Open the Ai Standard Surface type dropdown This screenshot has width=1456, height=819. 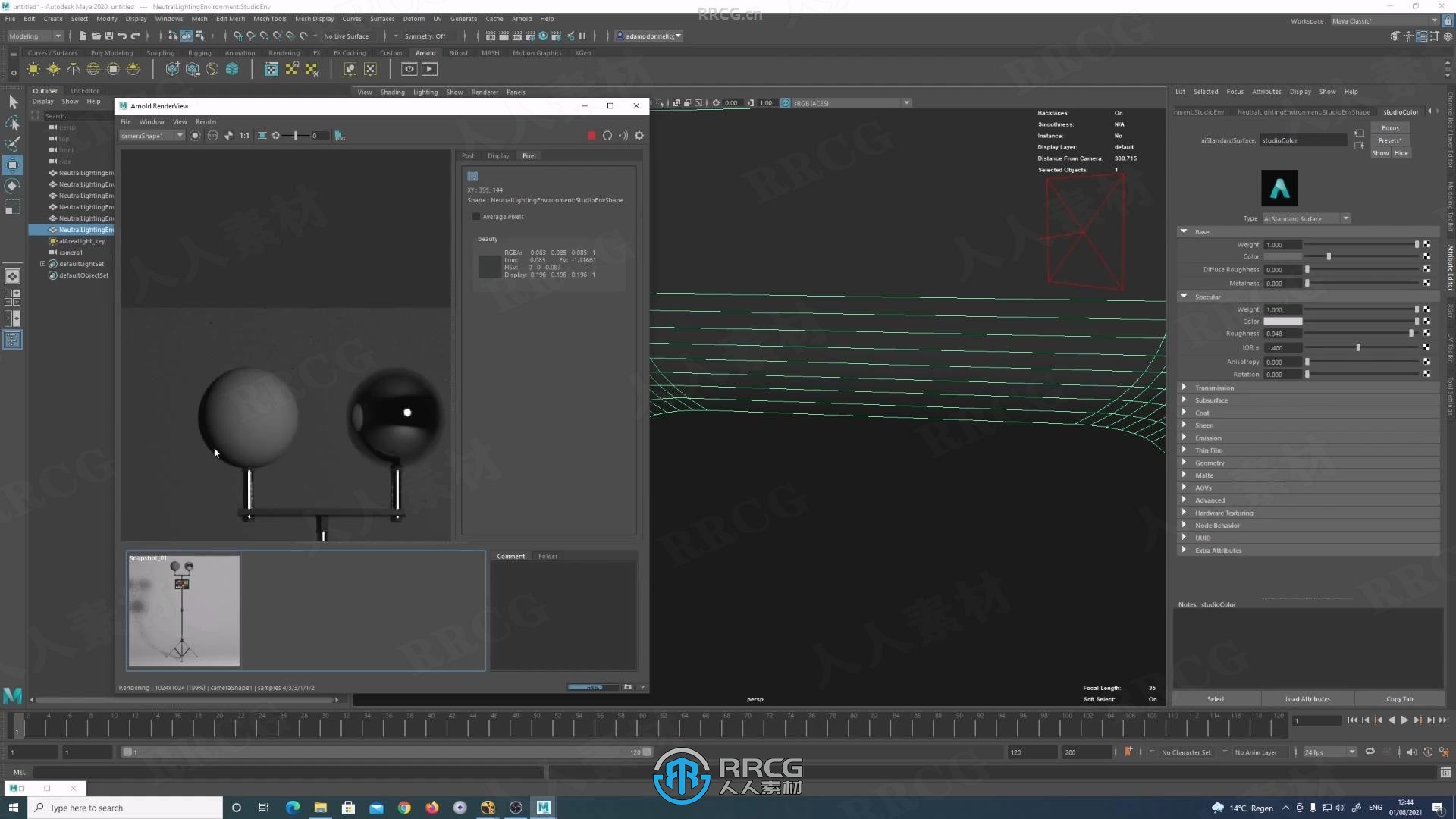(x=1307, y=218)
